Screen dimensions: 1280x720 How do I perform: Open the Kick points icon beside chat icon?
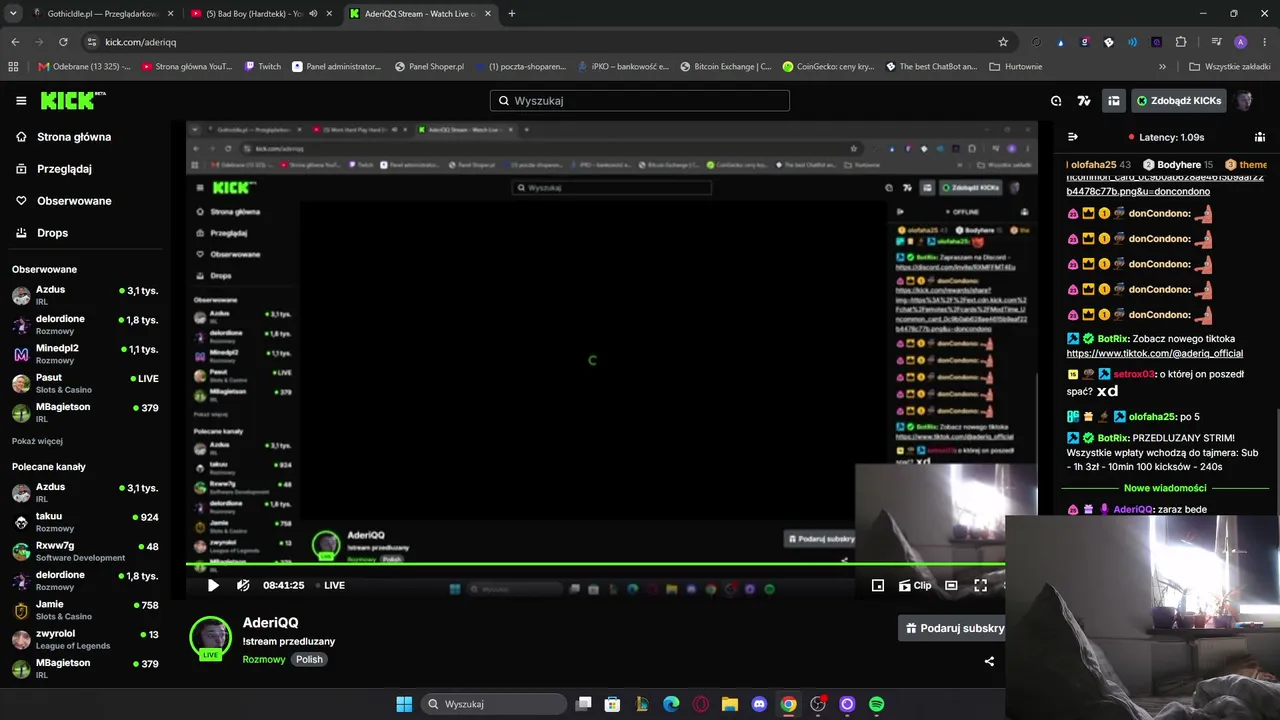click(1084, 101)
